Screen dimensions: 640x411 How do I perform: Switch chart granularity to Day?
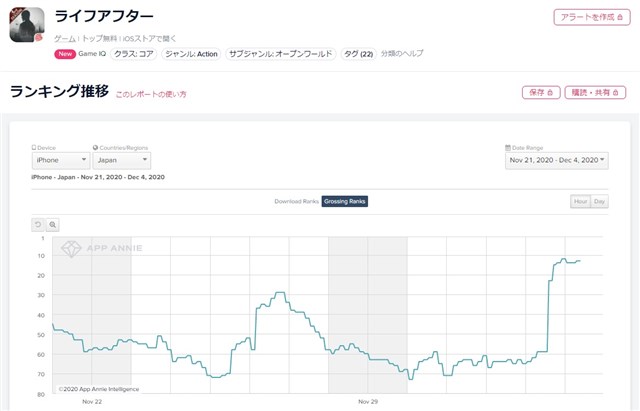(599, 201)
